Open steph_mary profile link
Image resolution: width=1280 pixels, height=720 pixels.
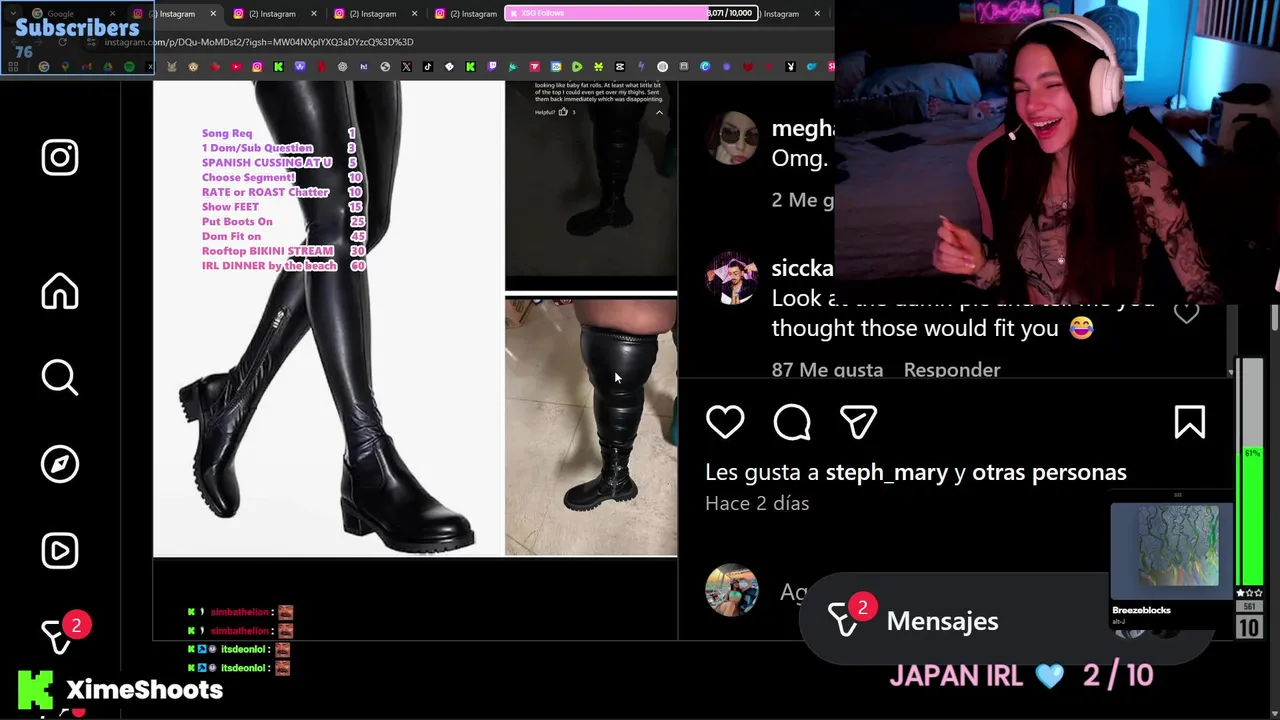click(887, 472)
